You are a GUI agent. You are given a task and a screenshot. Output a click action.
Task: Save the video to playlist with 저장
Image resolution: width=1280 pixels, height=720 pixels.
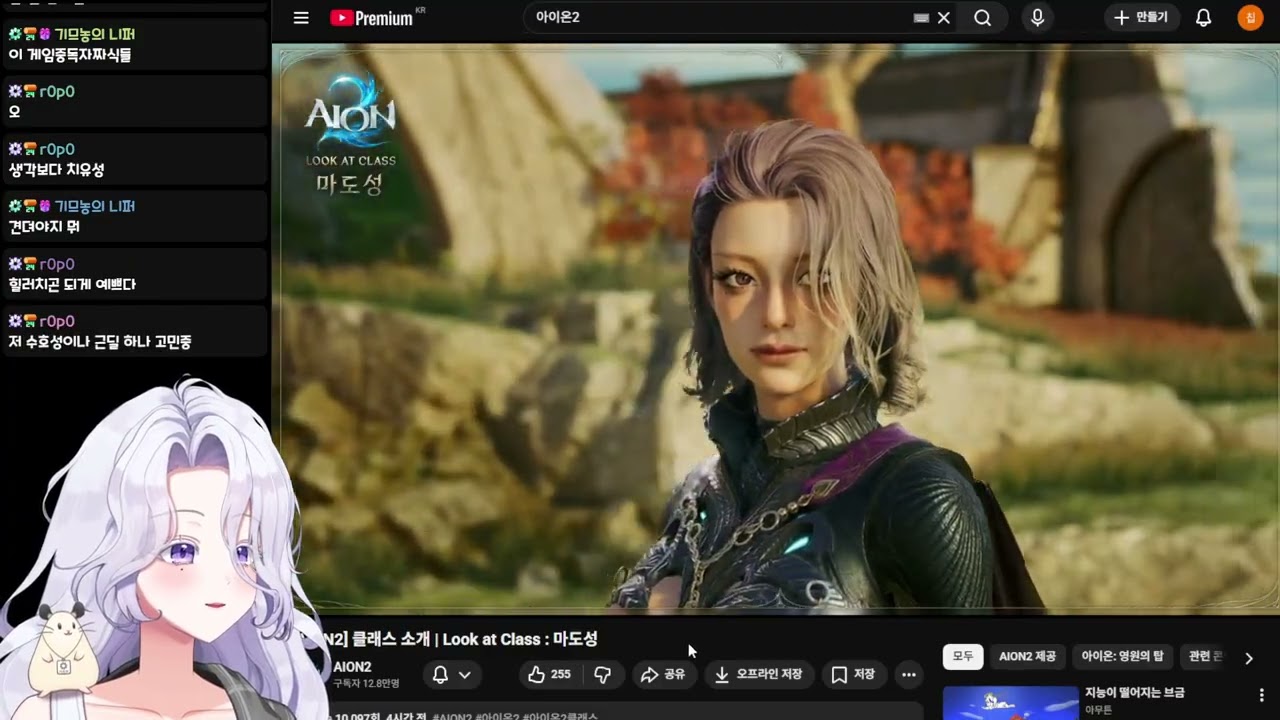tap(853, 675)
